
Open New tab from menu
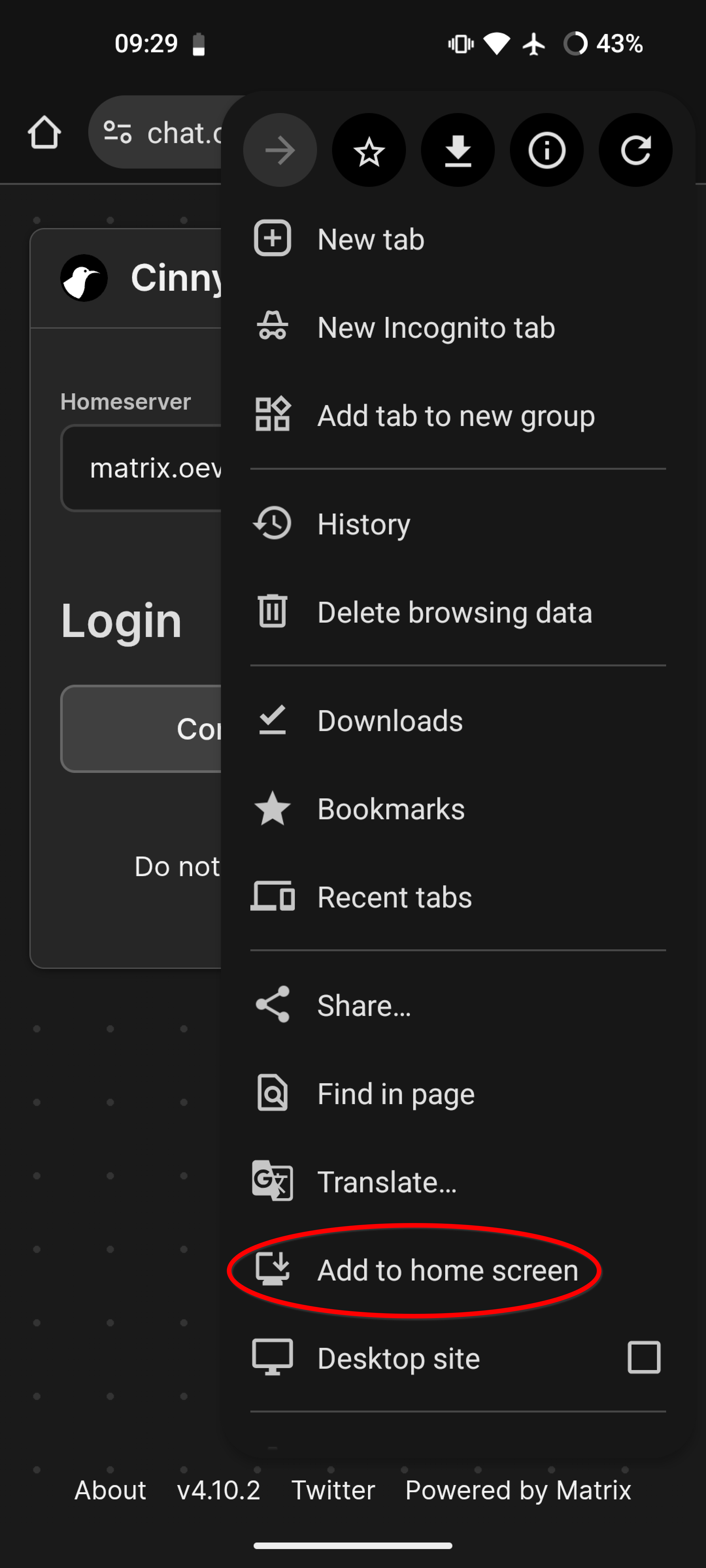pyautogui.click(x=370, y=239)
